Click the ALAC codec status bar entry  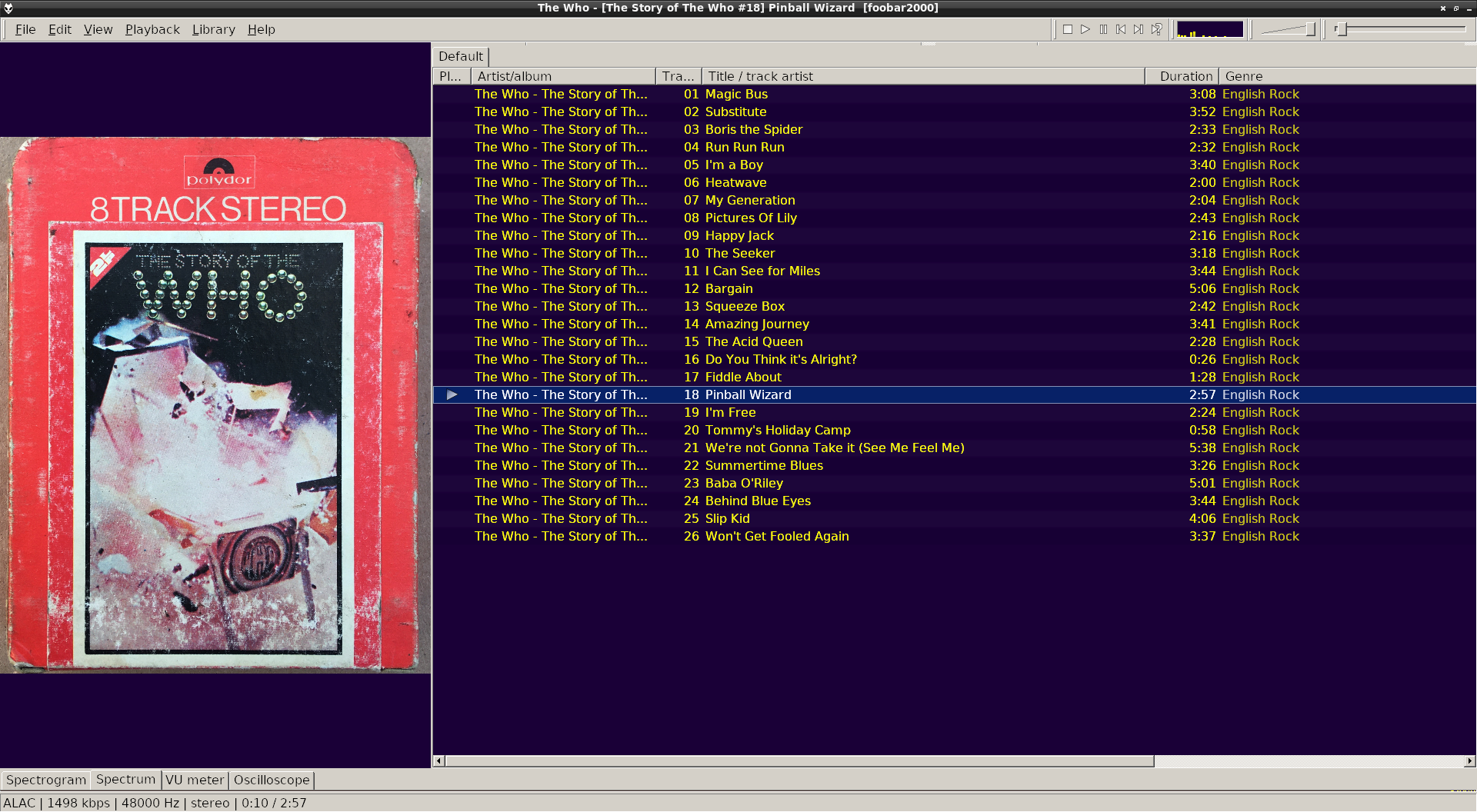(x=19, y=803)
